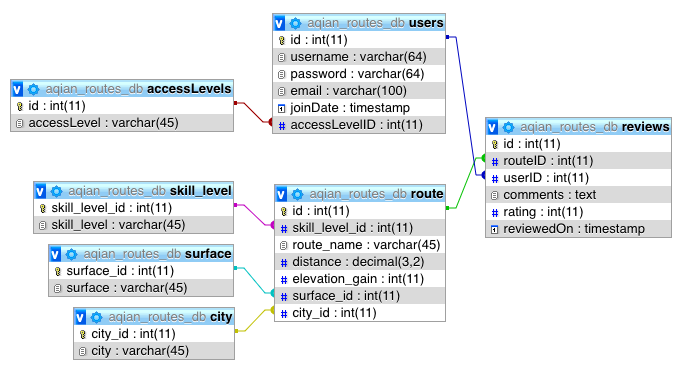This screenshot has height=377, width=696.
Task: Click the key icon of route id
Action: coord(284,211)
